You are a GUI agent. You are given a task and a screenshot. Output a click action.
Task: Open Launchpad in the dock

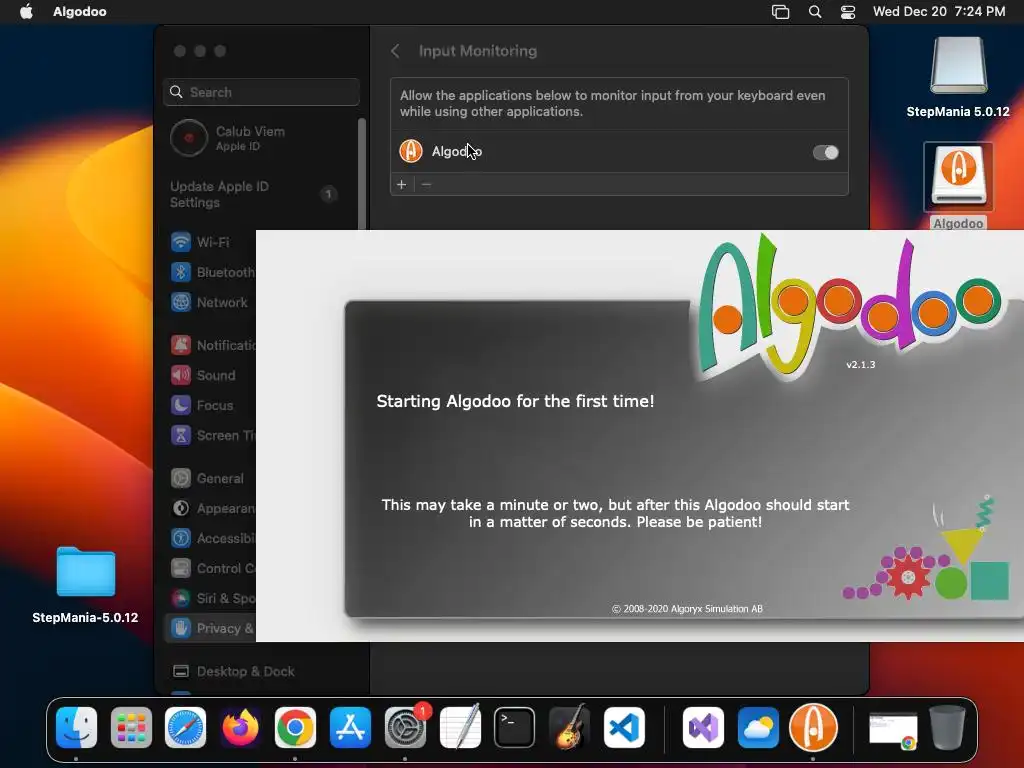coord(131,727)
